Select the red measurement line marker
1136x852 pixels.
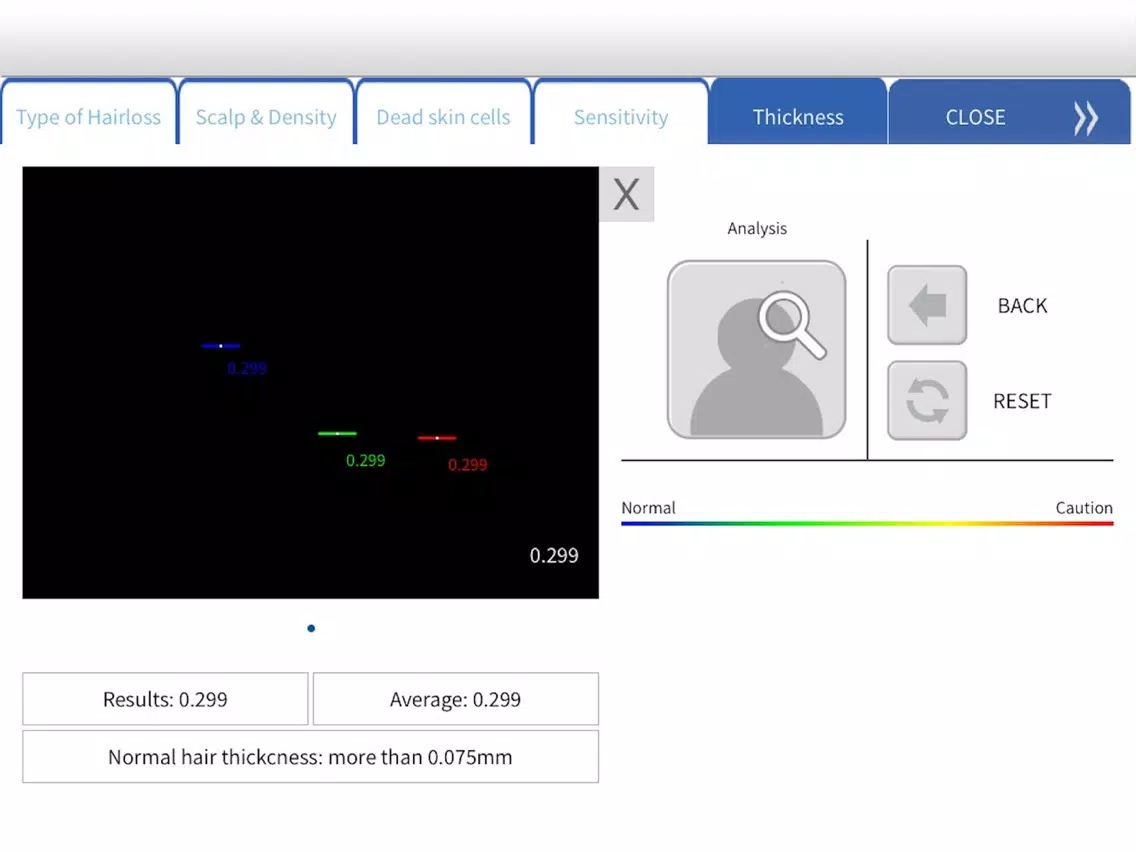point(437,438)
